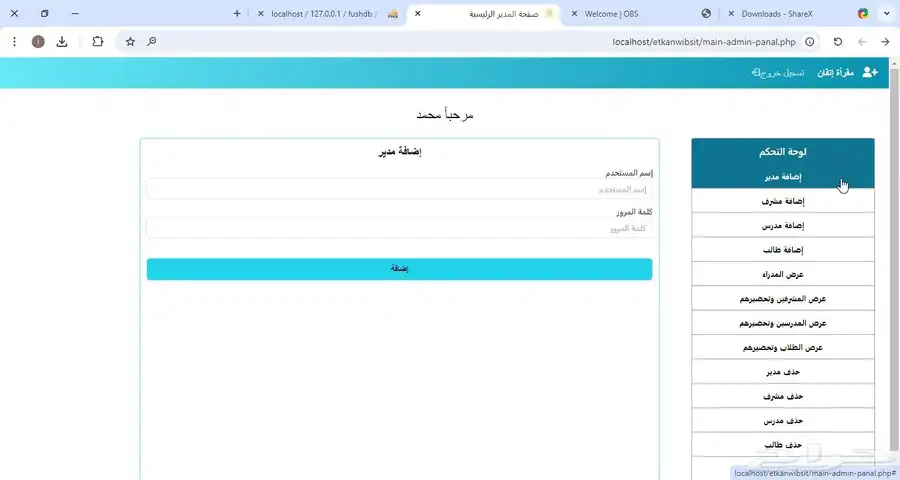Select إضافة مدير in the sidebar
The image size is (900, 480).
tap(783, 177)
